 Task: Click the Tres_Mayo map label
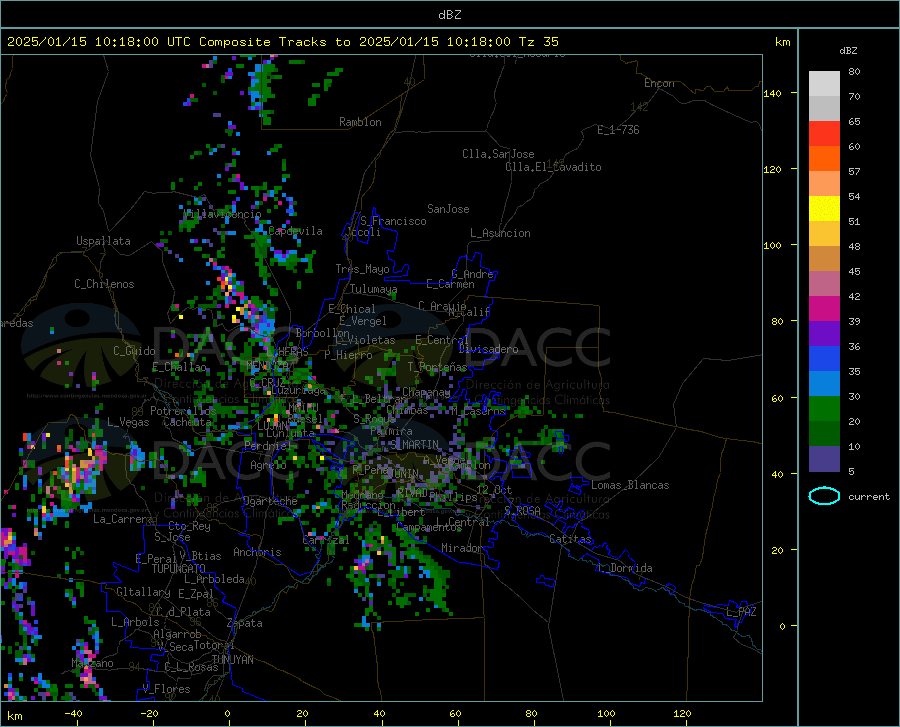(362, 269)
